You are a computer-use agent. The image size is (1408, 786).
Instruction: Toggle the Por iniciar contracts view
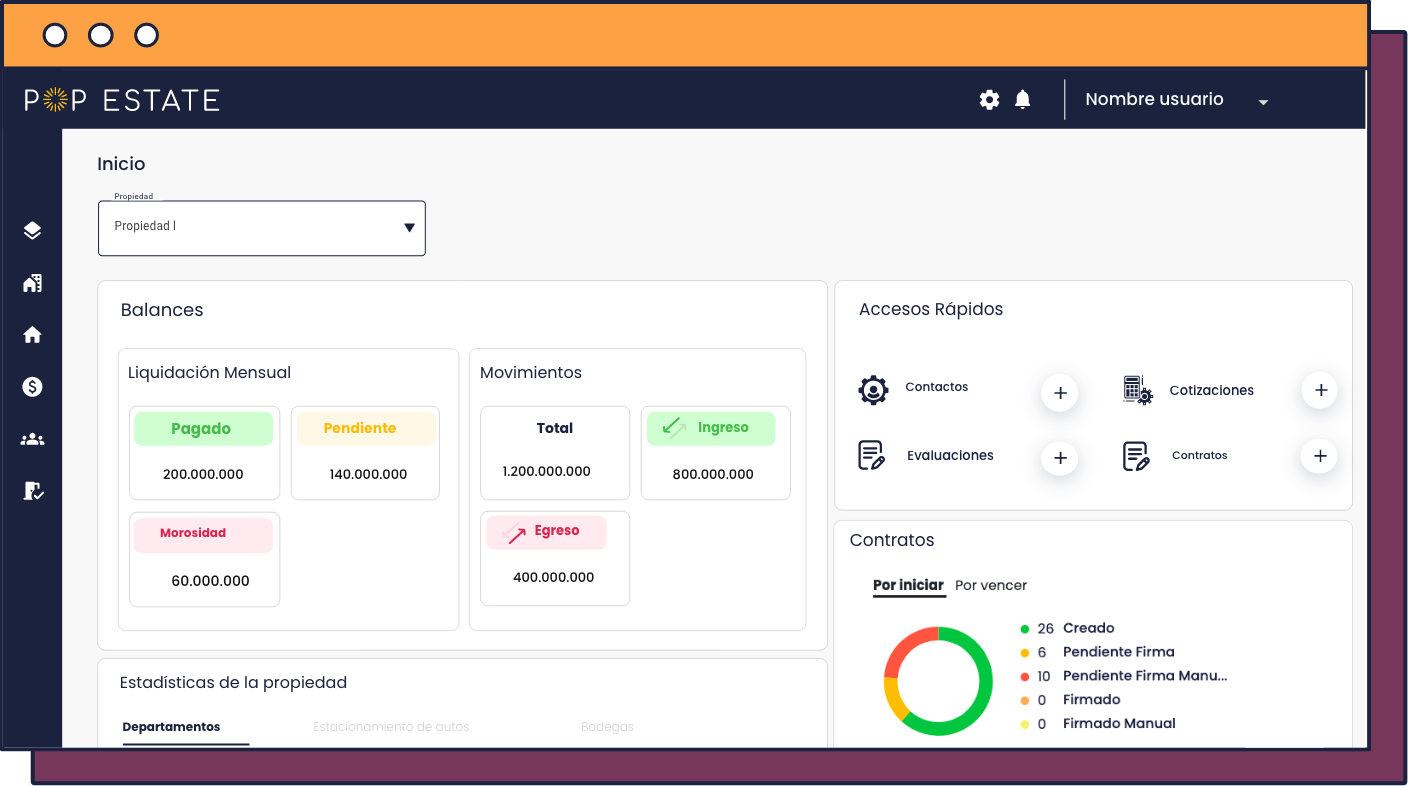[x=908, y=585]
